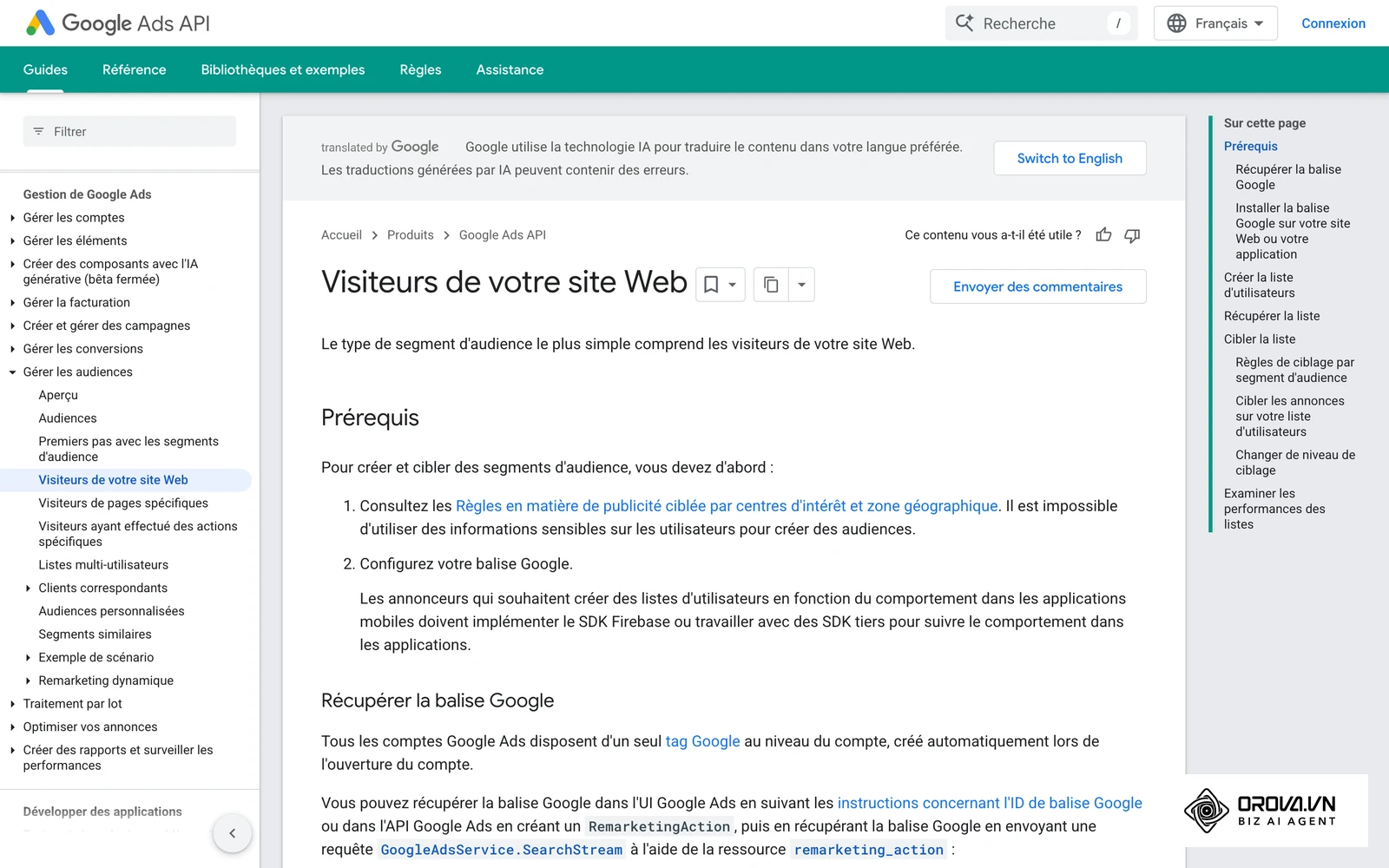The image size is (1389, 868).
Task: Jump to Récupérer la liste section
Action: pyautogui.click(x=1272, y=316)
